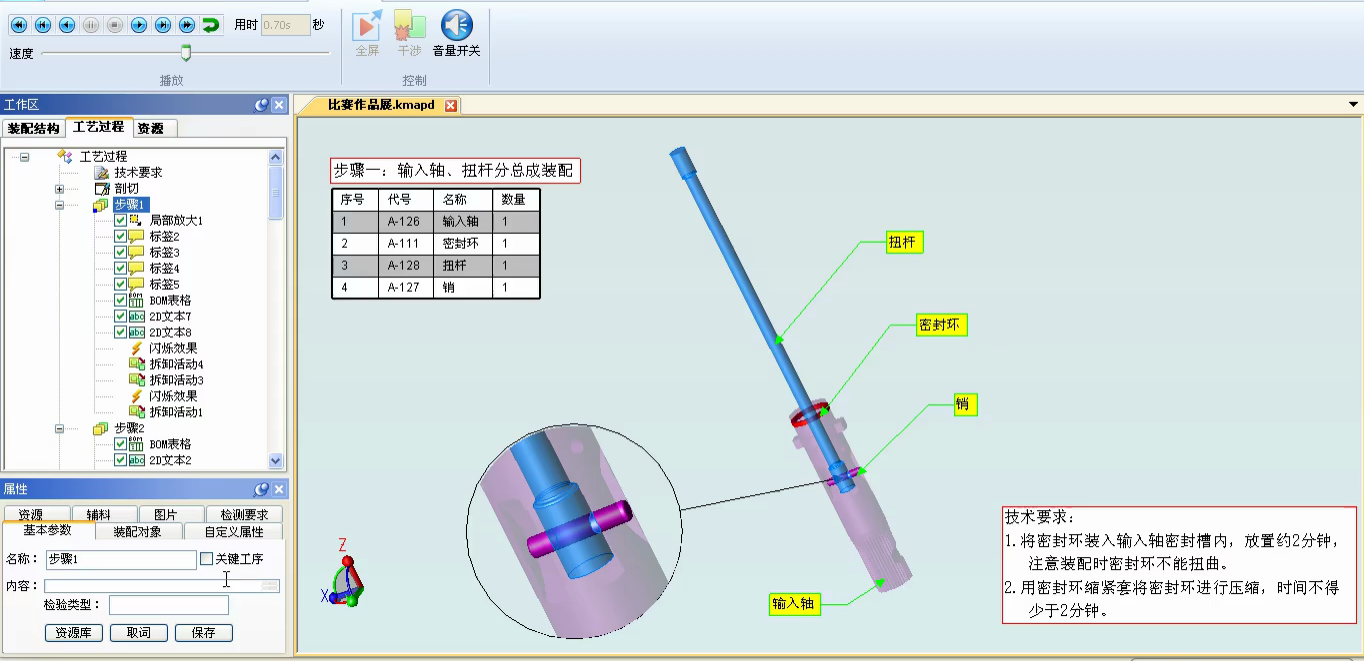The image size is (1364, 662).
Task: Pin the 工作区 panel with pushpin icon
Action: coord(261,105)
